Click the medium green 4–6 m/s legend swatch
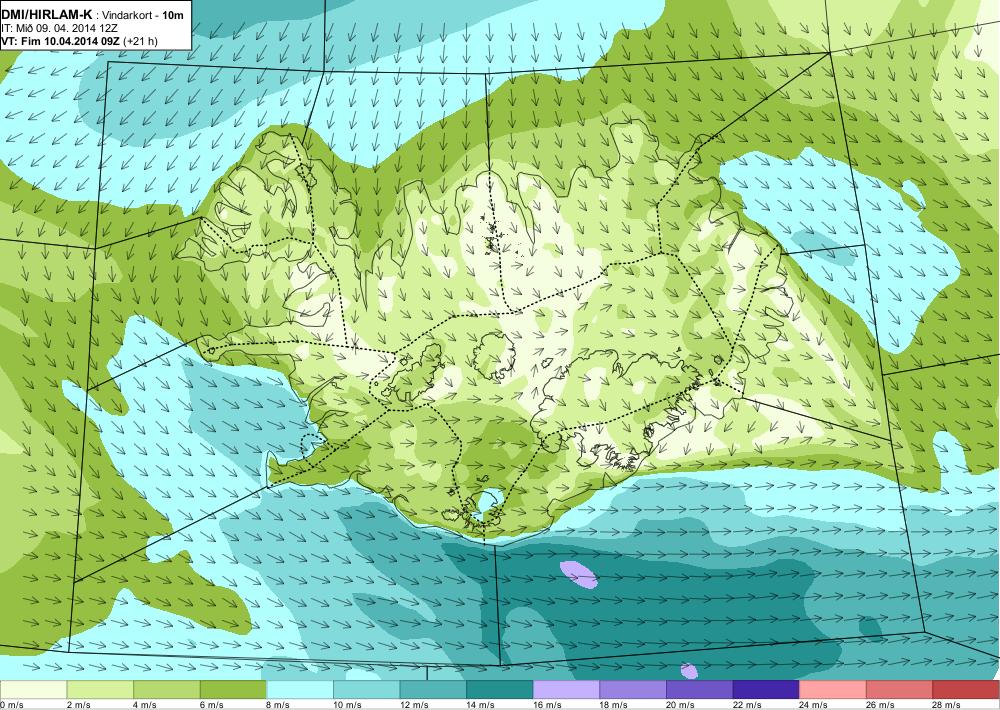The image size is (1000, 710). (x=166, y=690)
